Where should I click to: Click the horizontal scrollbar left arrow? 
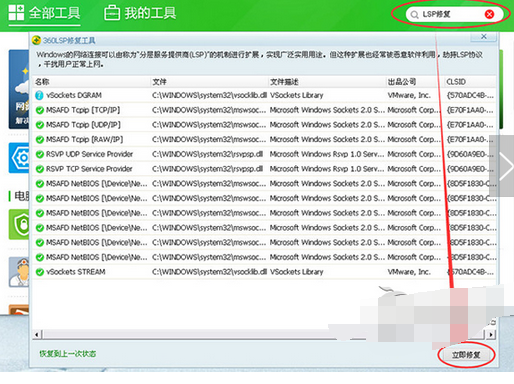pyautogui.click(x=37, y=334)
